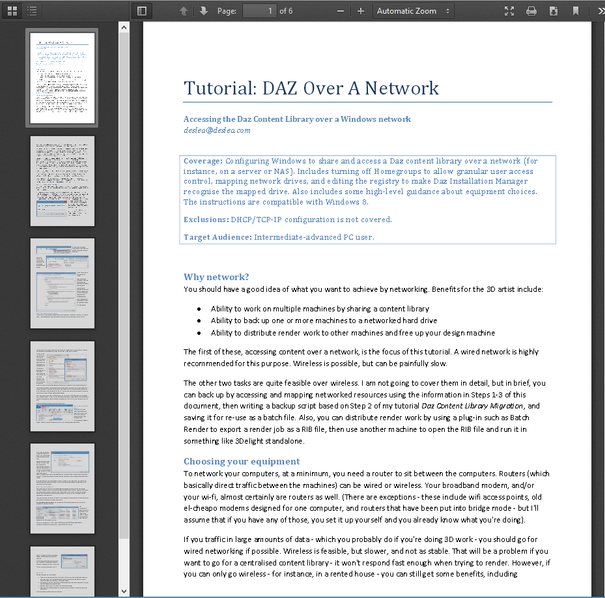Select page 4 thumbnail

(62, 386)
